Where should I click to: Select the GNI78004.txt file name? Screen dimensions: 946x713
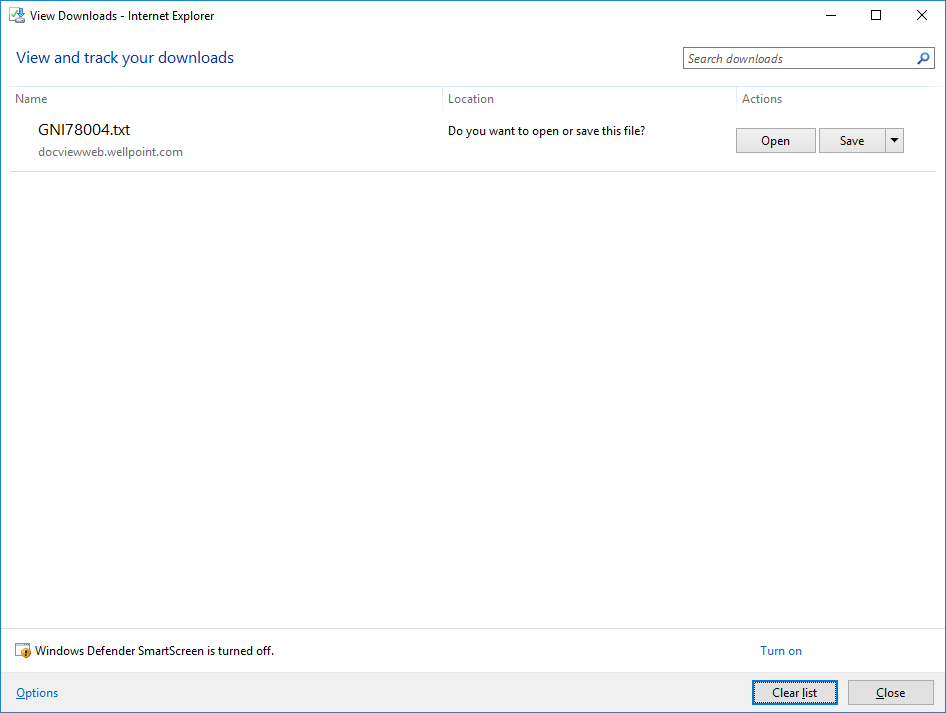point(83,129)
